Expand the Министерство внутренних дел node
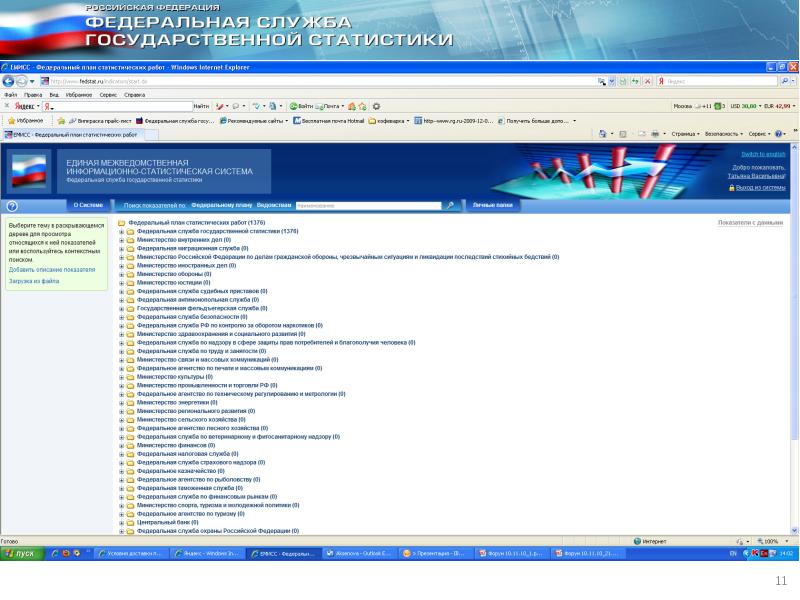The image size is (800, 600). (x=121, y=240)
